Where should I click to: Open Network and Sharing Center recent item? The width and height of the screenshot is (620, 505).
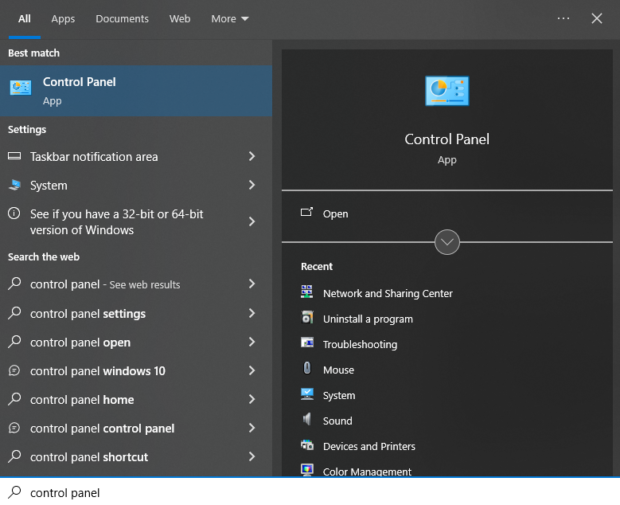388,294
